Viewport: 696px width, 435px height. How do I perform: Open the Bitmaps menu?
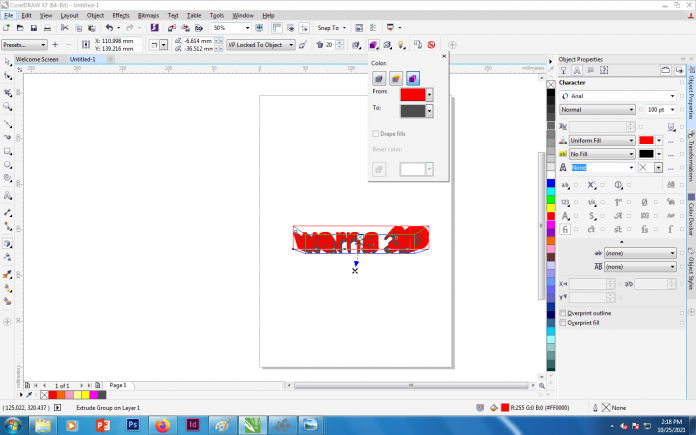point(148,16)
